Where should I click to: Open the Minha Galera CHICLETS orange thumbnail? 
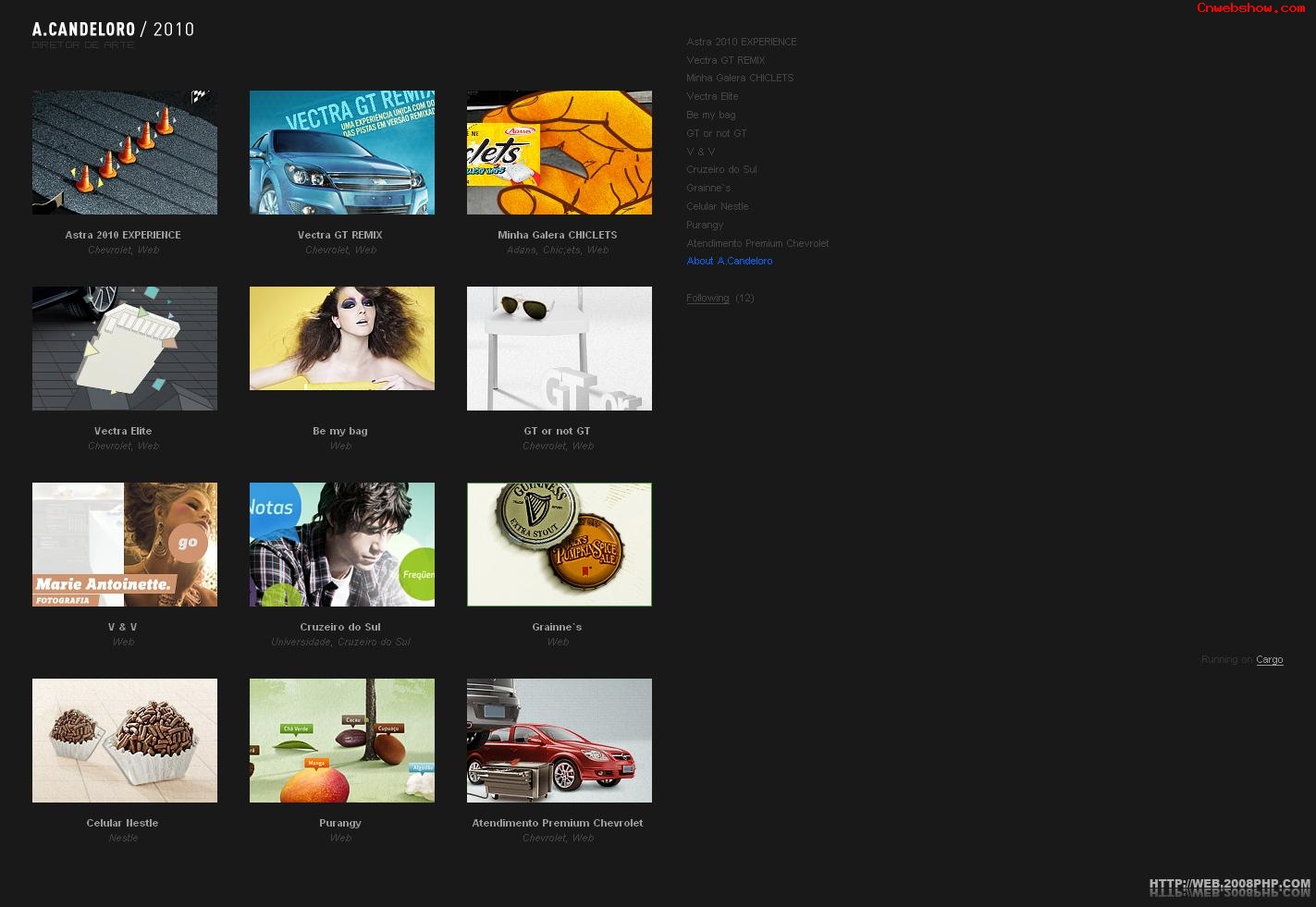[560, 153]
